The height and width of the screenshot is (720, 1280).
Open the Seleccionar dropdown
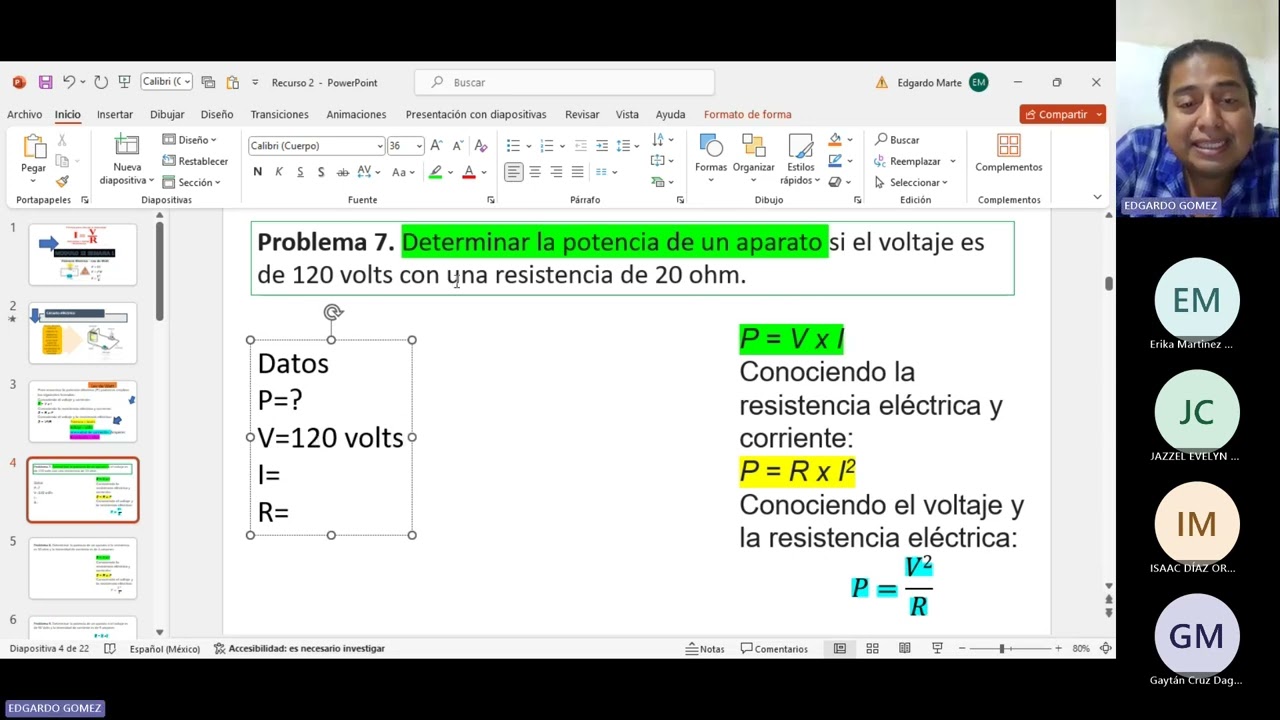tap(911, 182)
